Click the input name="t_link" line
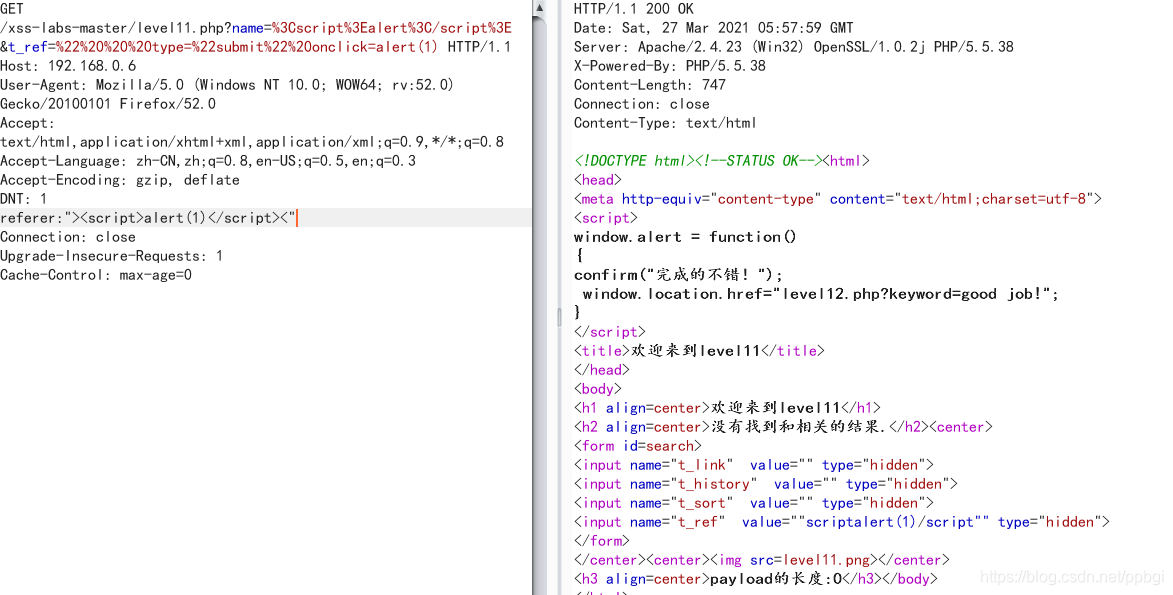 (754, 465)
